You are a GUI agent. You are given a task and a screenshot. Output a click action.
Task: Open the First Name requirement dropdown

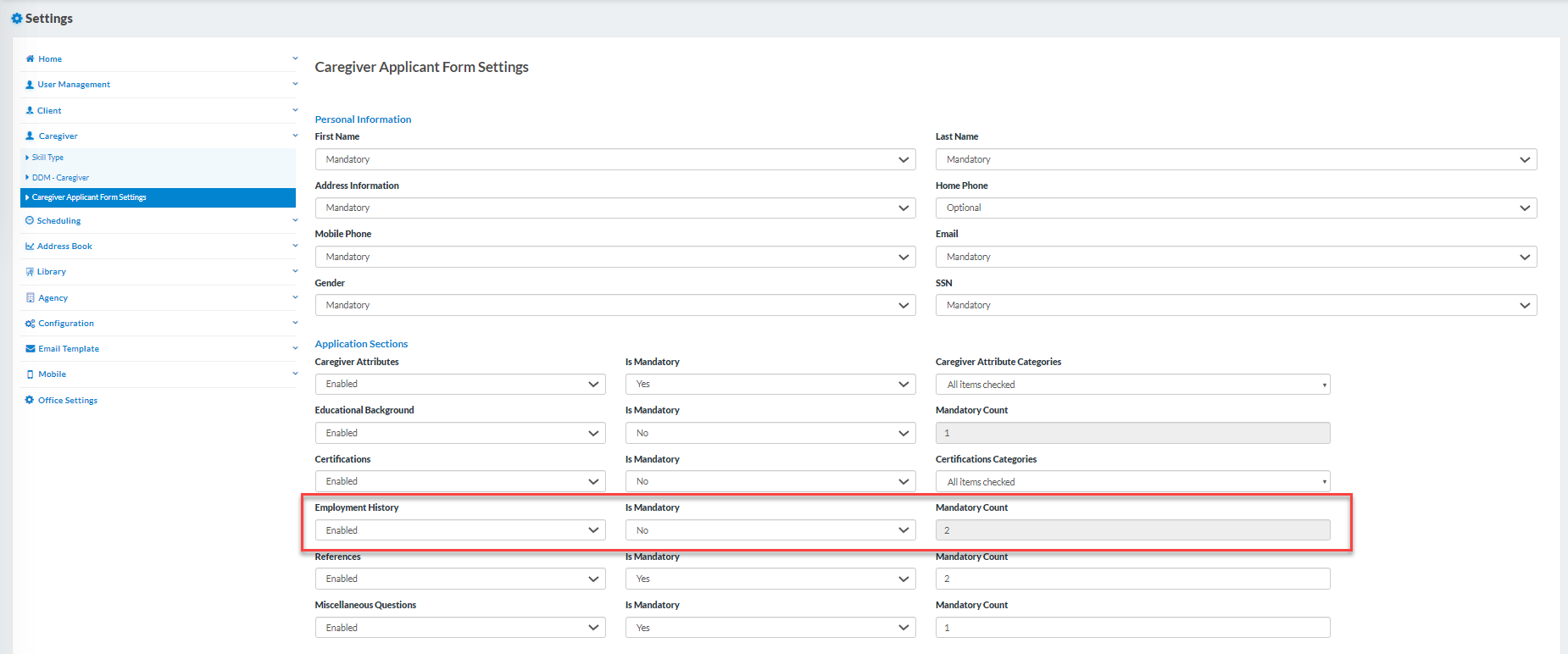[614, 159]
